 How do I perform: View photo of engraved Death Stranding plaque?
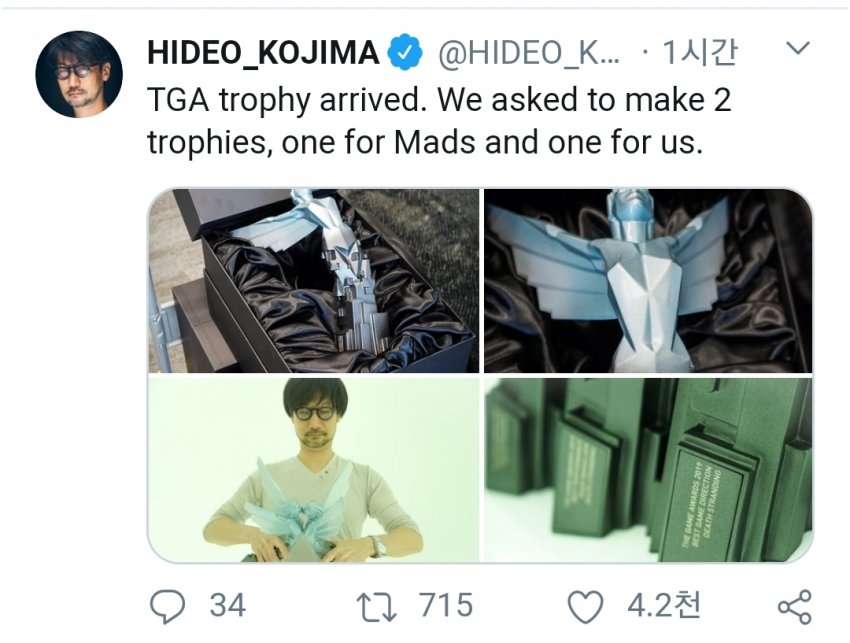648,470
